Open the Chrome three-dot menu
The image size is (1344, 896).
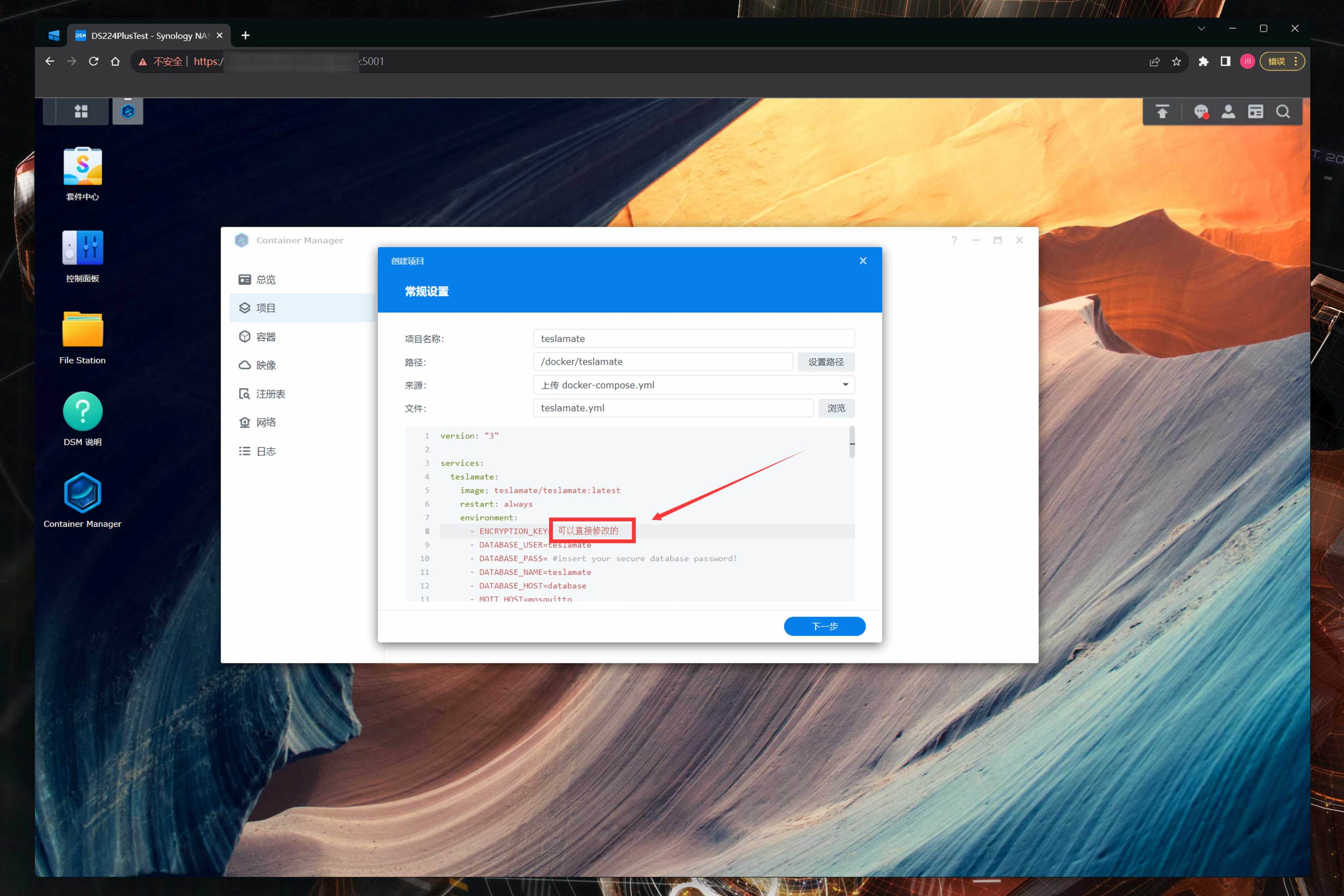tap(1295, 62)
